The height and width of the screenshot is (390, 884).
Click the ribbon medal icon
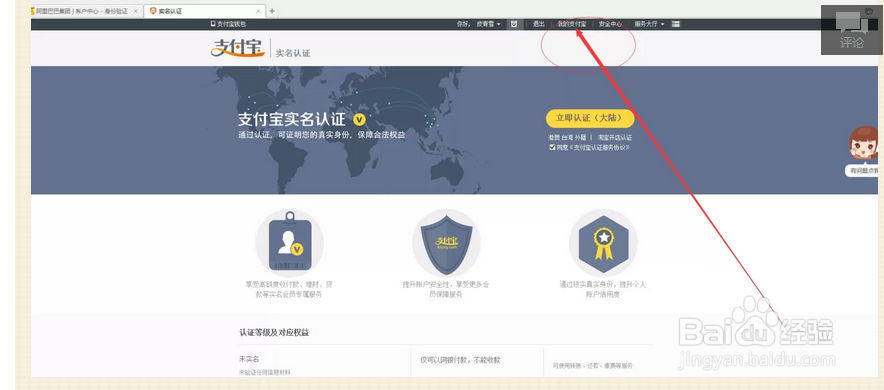(x=603, y=242)
